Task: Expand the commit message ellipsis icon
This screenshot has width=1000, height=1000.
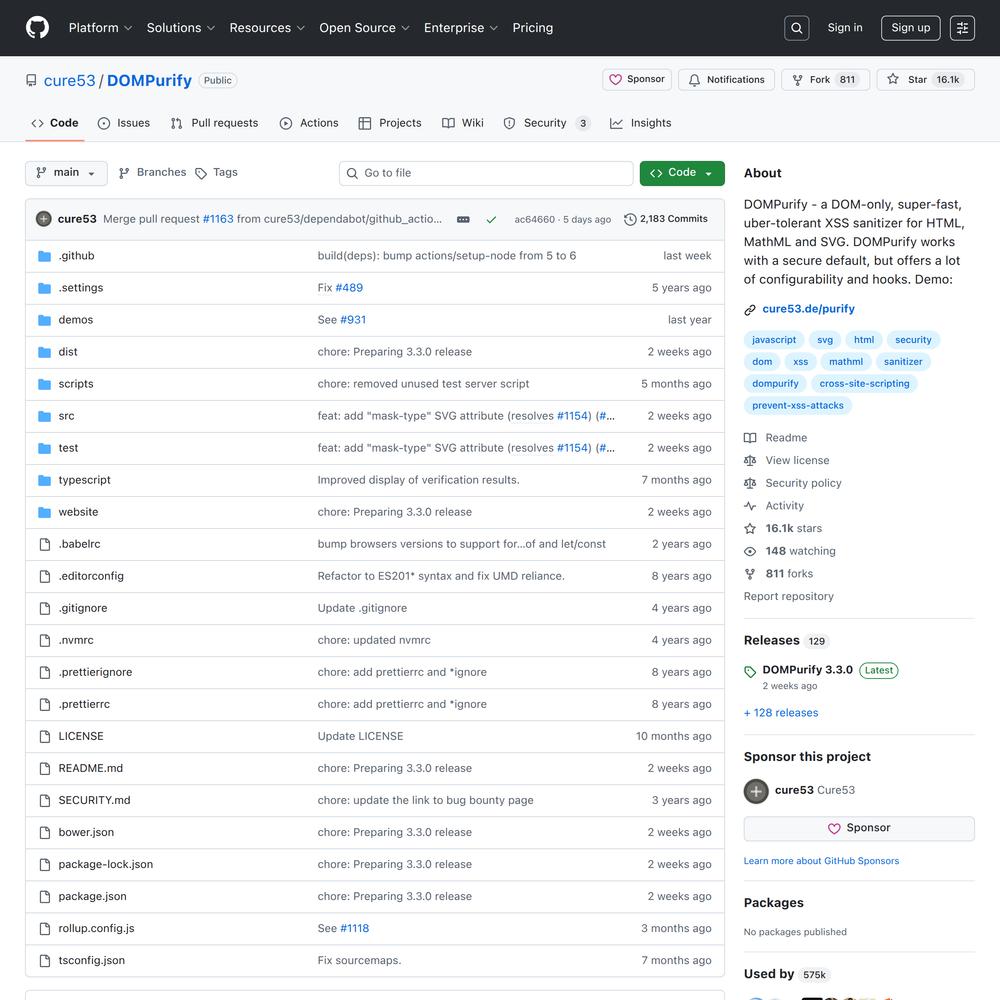Action: click(x=463, y=219)
